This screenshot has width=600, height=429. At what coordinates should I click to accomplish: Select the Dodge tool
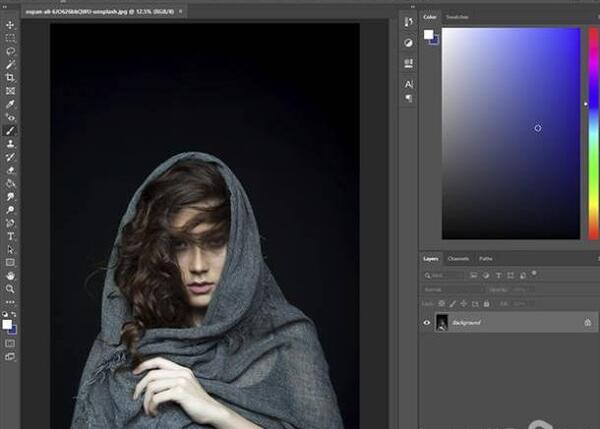tap(10, 210)
